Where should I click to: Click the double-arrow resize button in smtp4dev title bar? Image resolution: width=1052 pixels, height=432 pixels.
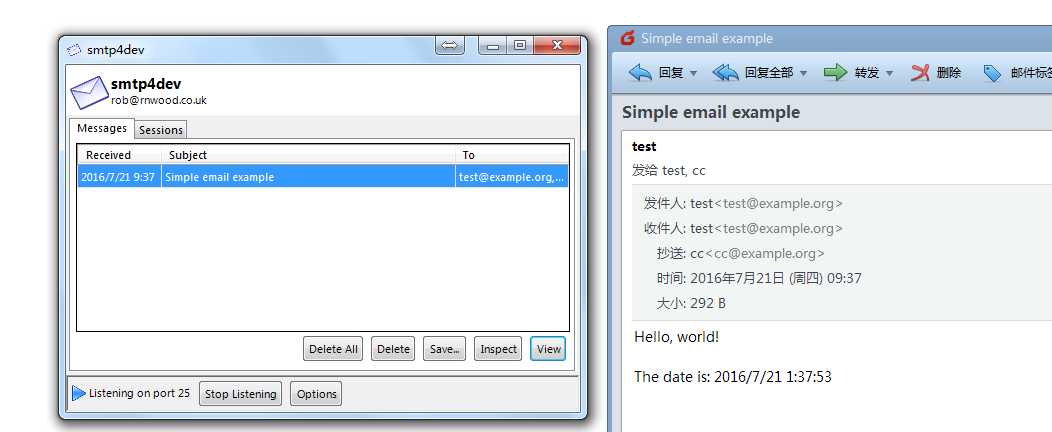pos(450,45)
